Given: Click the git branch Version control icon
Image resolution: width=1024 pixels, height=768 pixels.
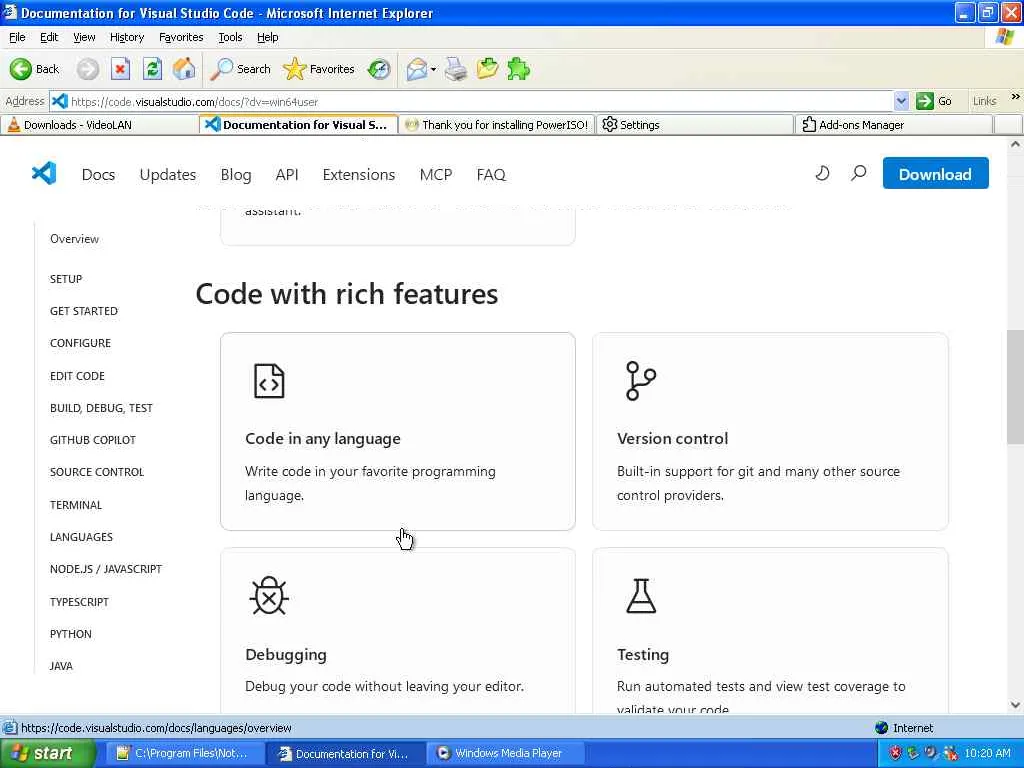Looking at the screenshot, I should (641, 381).
